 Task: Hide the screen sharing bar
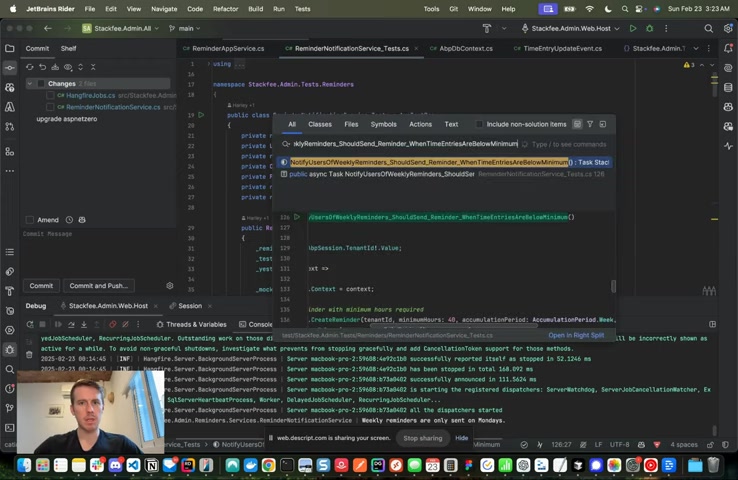pyautogui.click(x=461, y=438)
